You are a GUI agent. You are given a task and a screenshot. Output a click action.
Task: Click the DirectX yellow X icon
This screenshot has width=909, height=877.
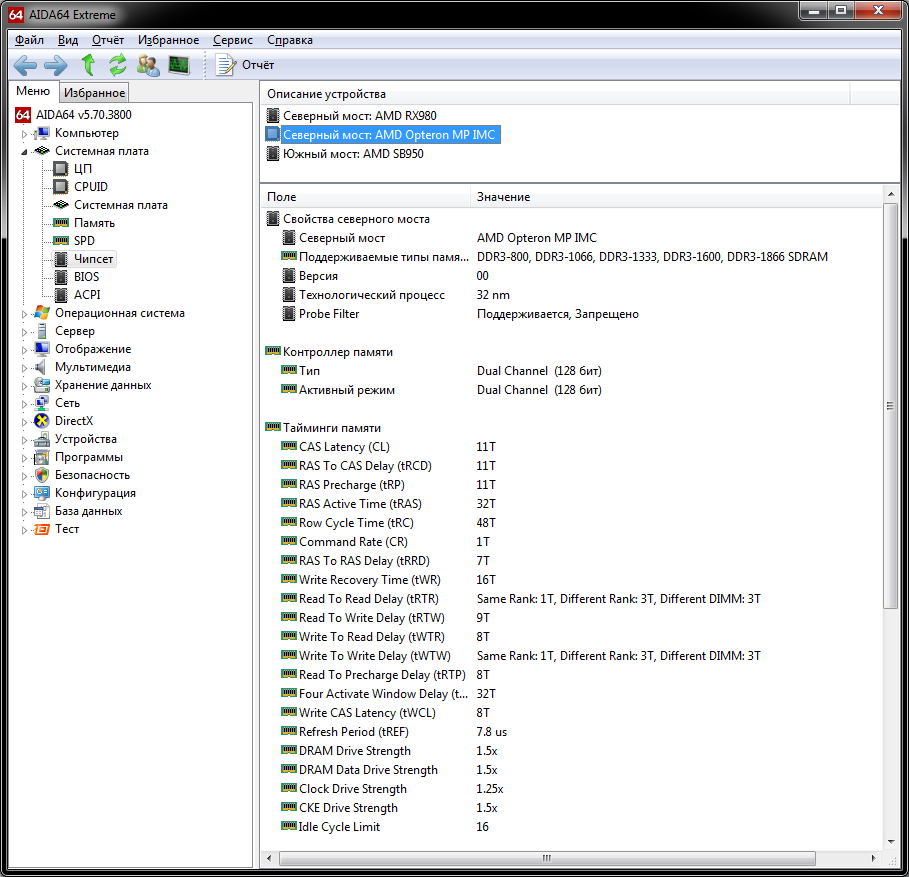[42, 421]
